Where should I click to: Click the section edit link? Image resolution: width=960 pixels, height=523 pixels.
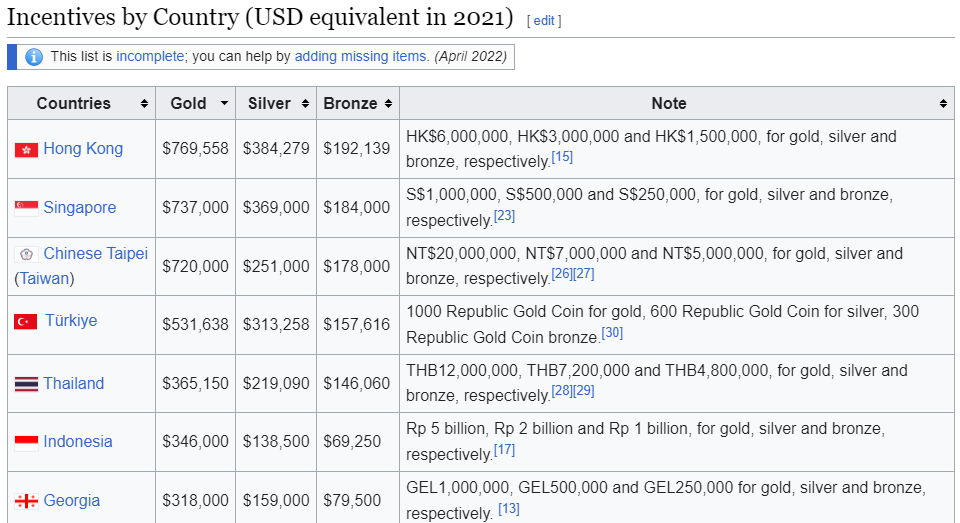544,21
